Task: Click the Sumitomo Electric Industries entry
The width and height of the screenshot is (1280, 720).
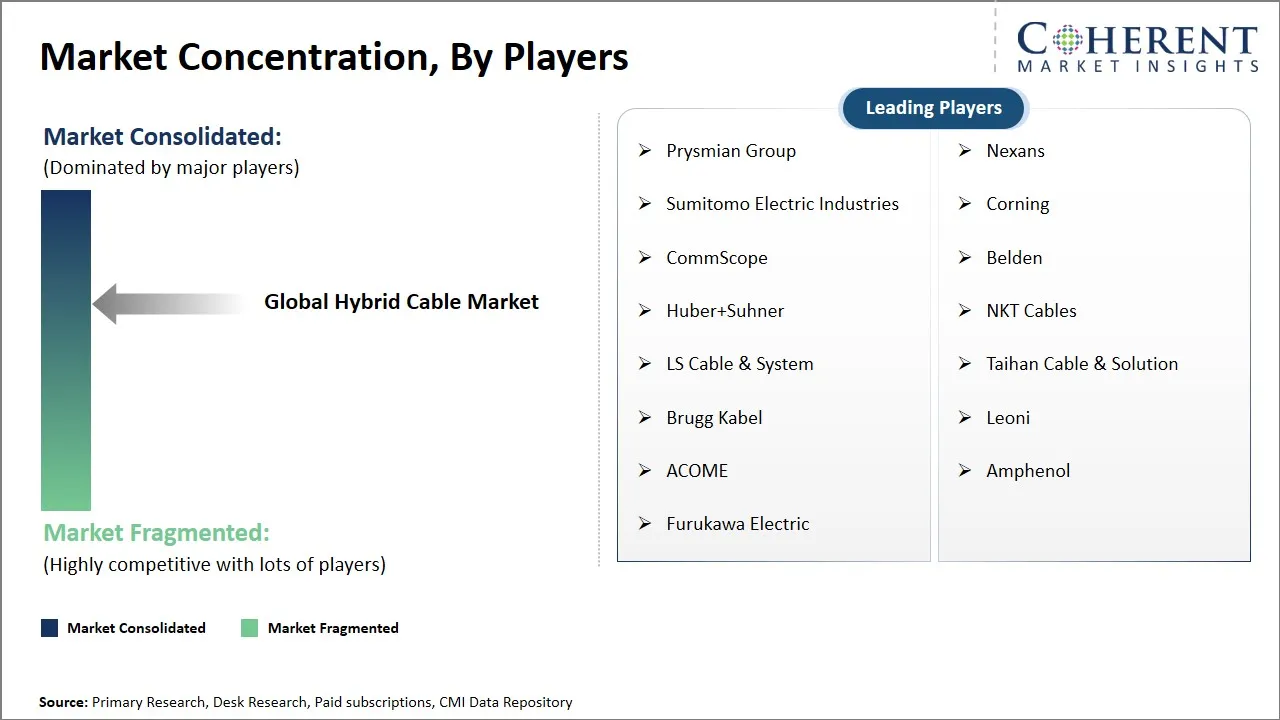Action: (782, 204)
